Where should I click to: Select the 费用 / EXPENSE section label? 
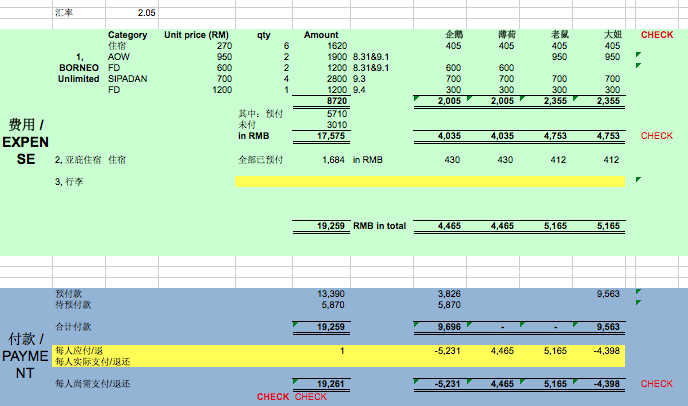coord(25,142)
